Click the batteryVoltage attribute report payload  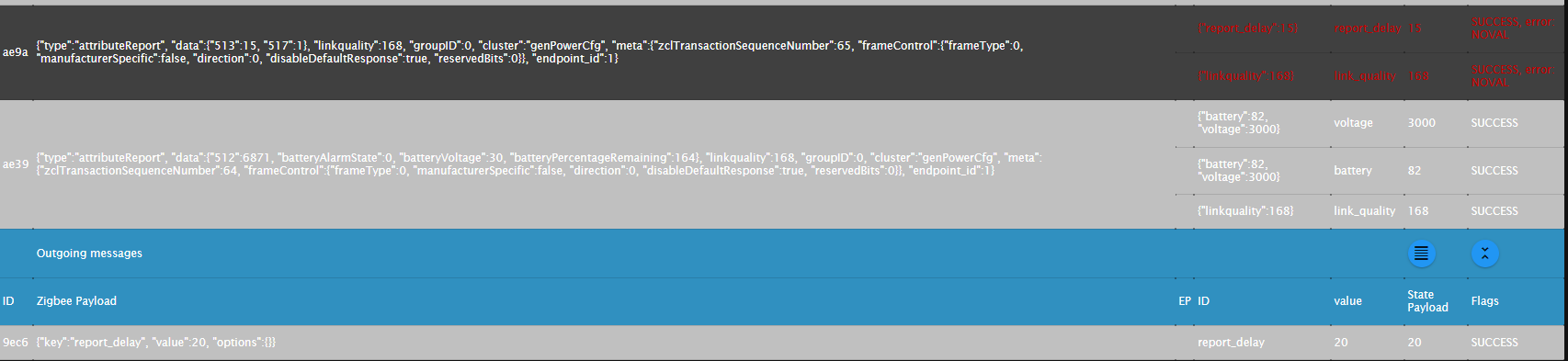tap(539, 164)
